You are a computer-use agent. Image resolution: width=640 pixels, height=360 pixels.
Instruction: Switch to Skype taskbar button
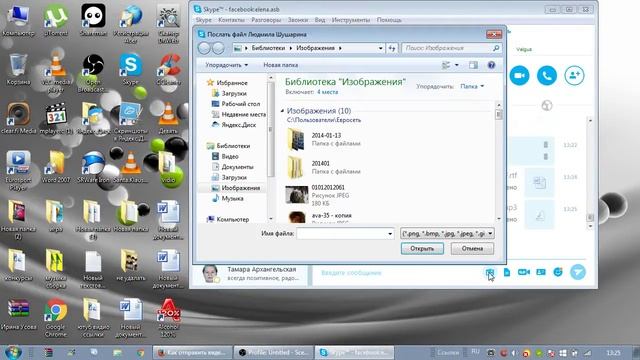[355, 352]
